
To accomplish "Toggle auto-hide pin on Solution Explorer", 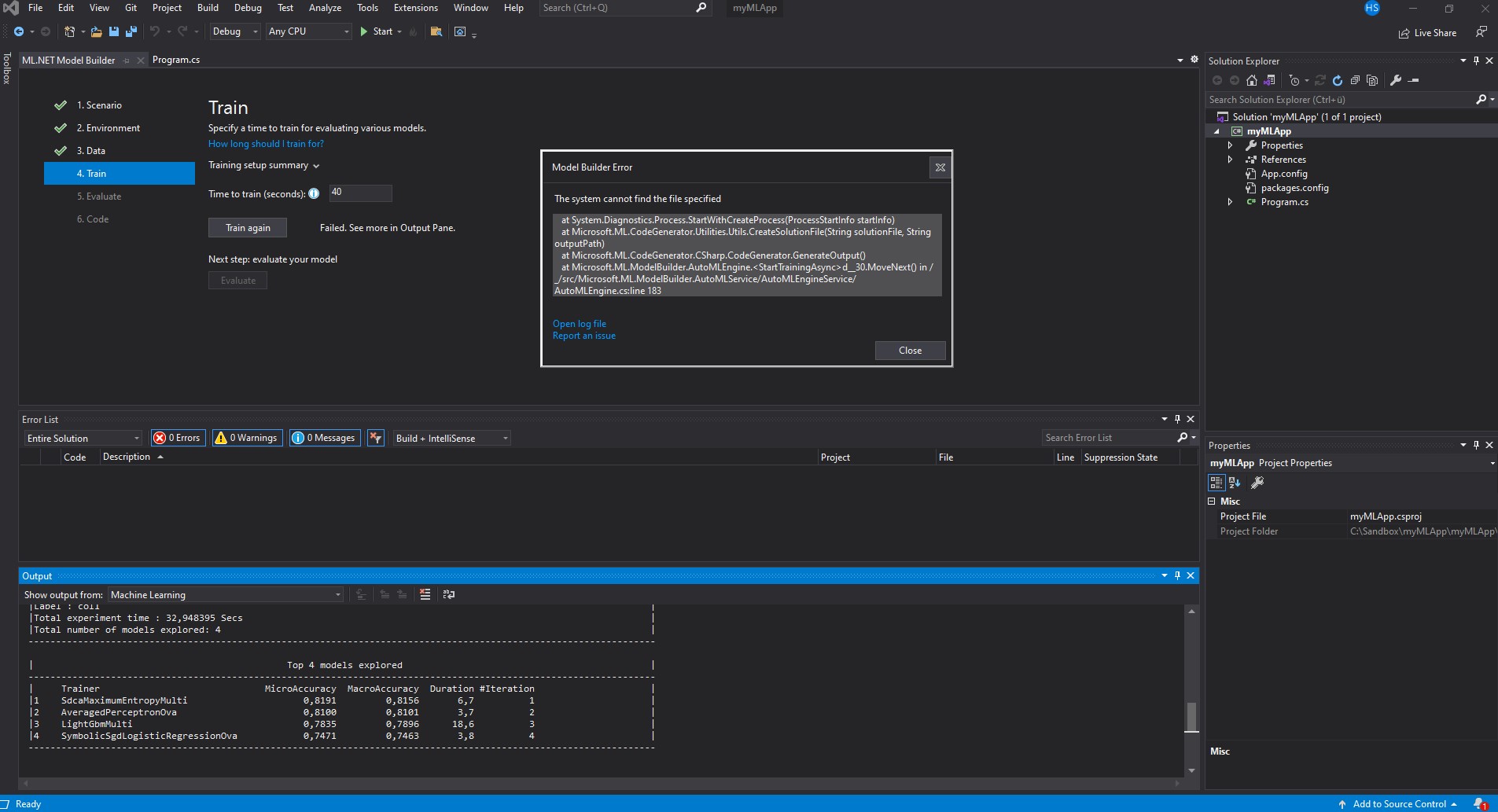I will click(x=1476, y=61).
